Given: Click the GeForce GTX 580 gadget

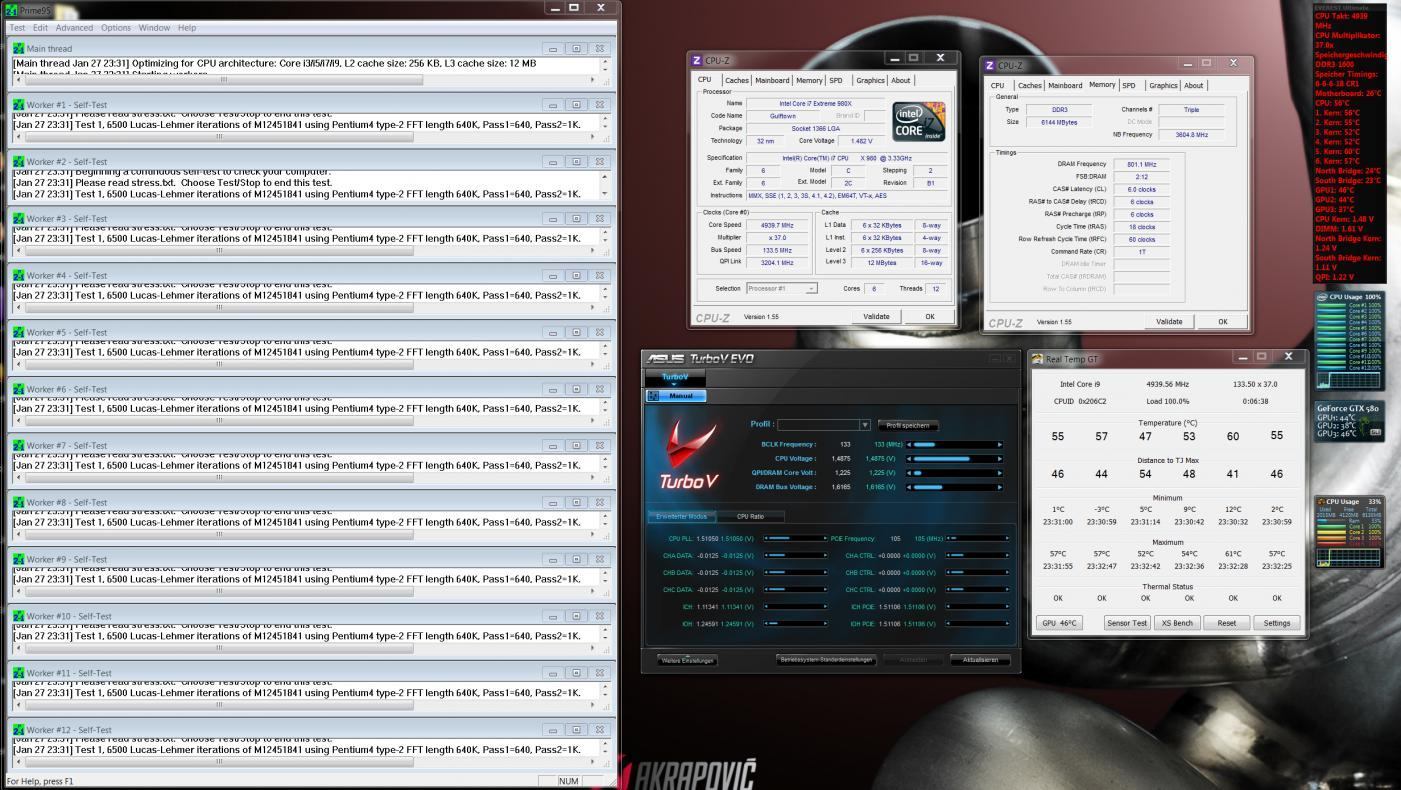Looking at the screenshot, I should tap(1351, 421).
